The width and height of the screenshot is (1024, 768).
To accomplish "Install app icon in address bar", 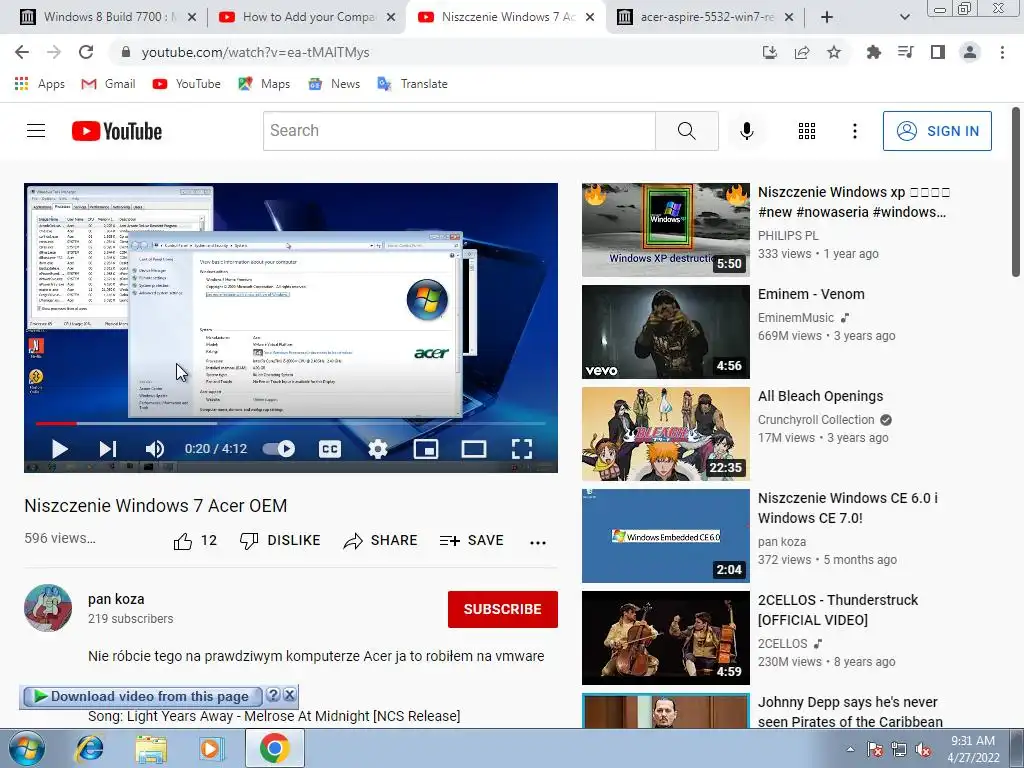I will pyautogui.click(x=770, y=52).
